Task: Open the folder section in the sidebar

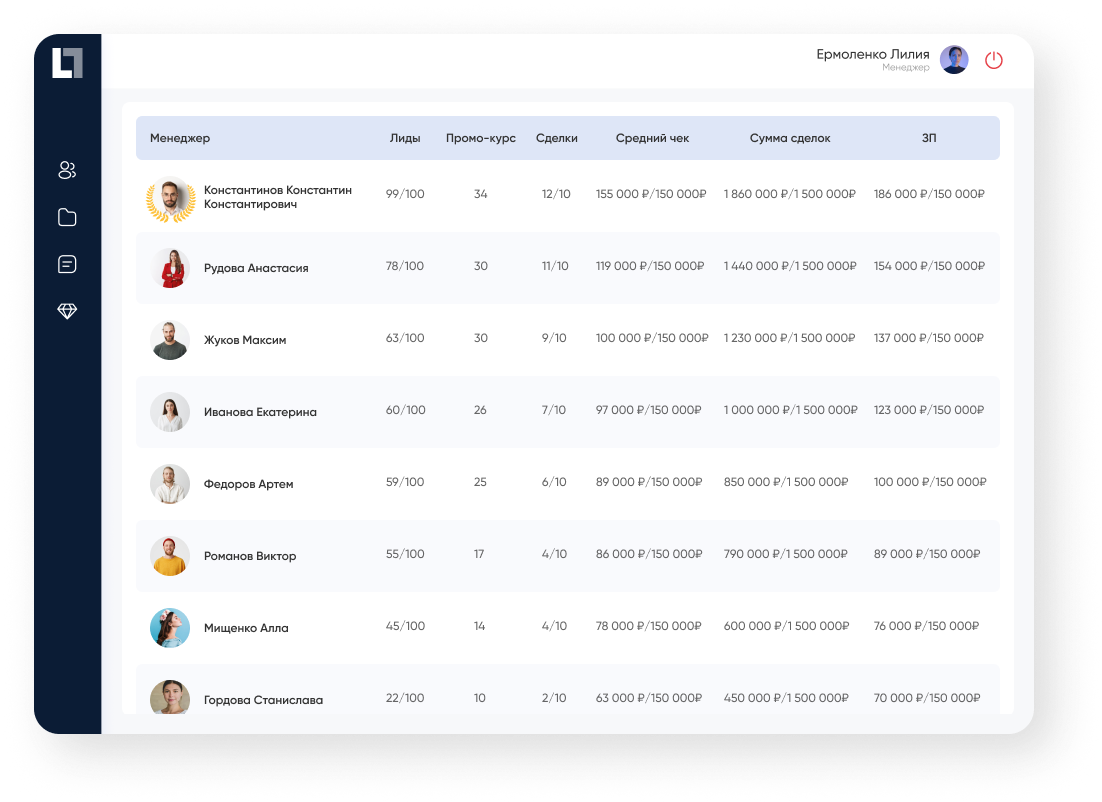Action: (x=67, y=217)
